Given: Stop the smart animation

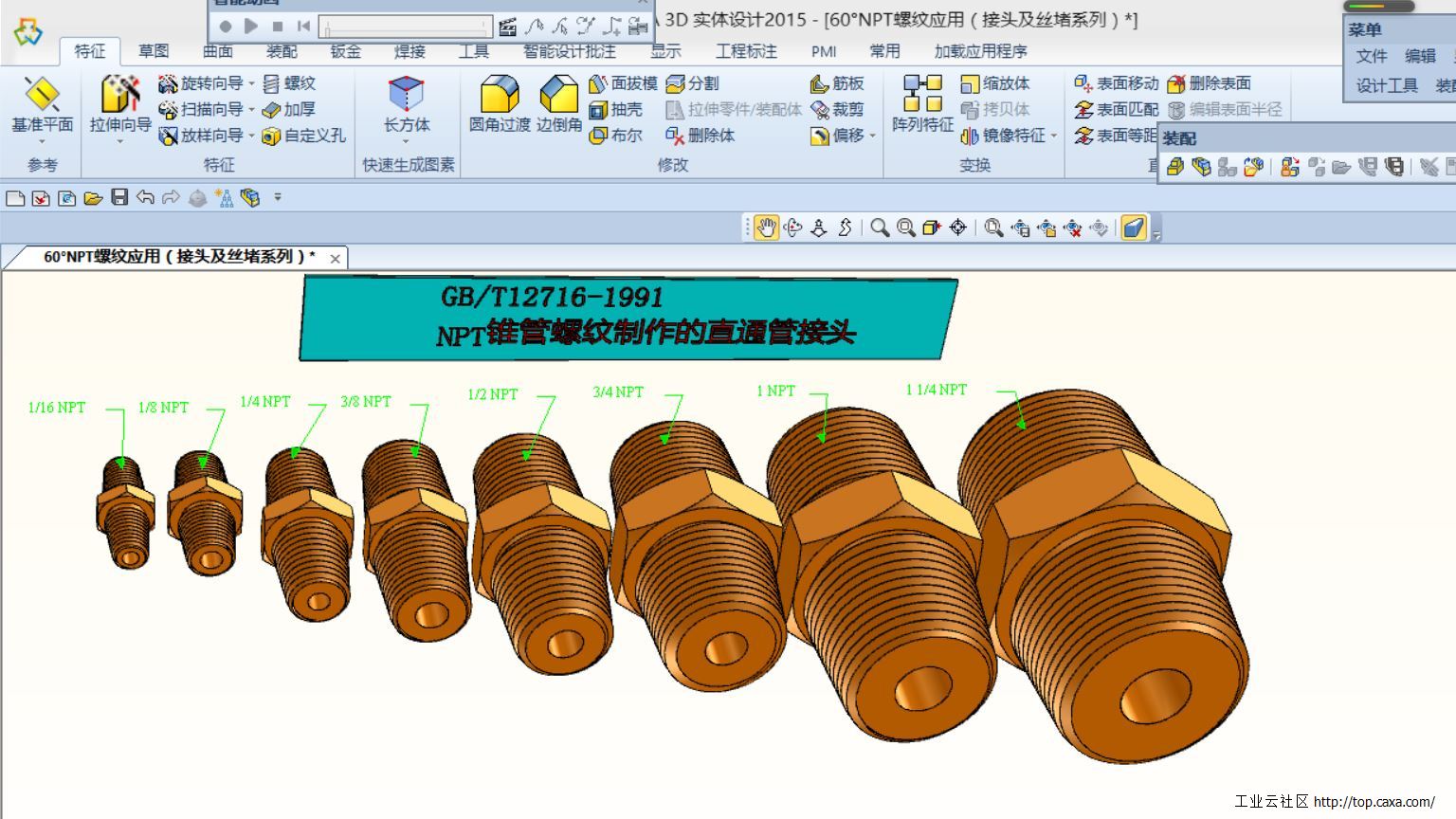Looking at the screenshot, I should click(x=278, y=27).
